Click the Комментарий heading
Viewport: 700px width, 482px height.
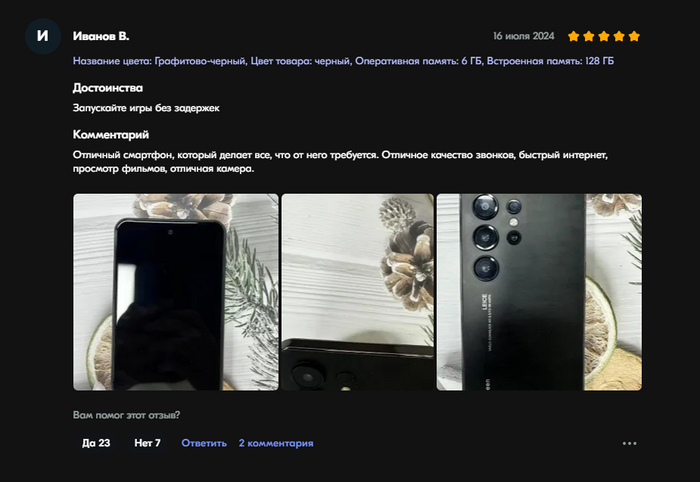(111, 134)
